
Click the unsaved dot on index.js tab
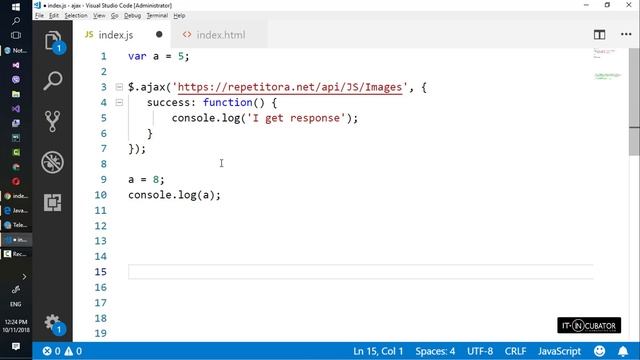[x=159, y=35]
